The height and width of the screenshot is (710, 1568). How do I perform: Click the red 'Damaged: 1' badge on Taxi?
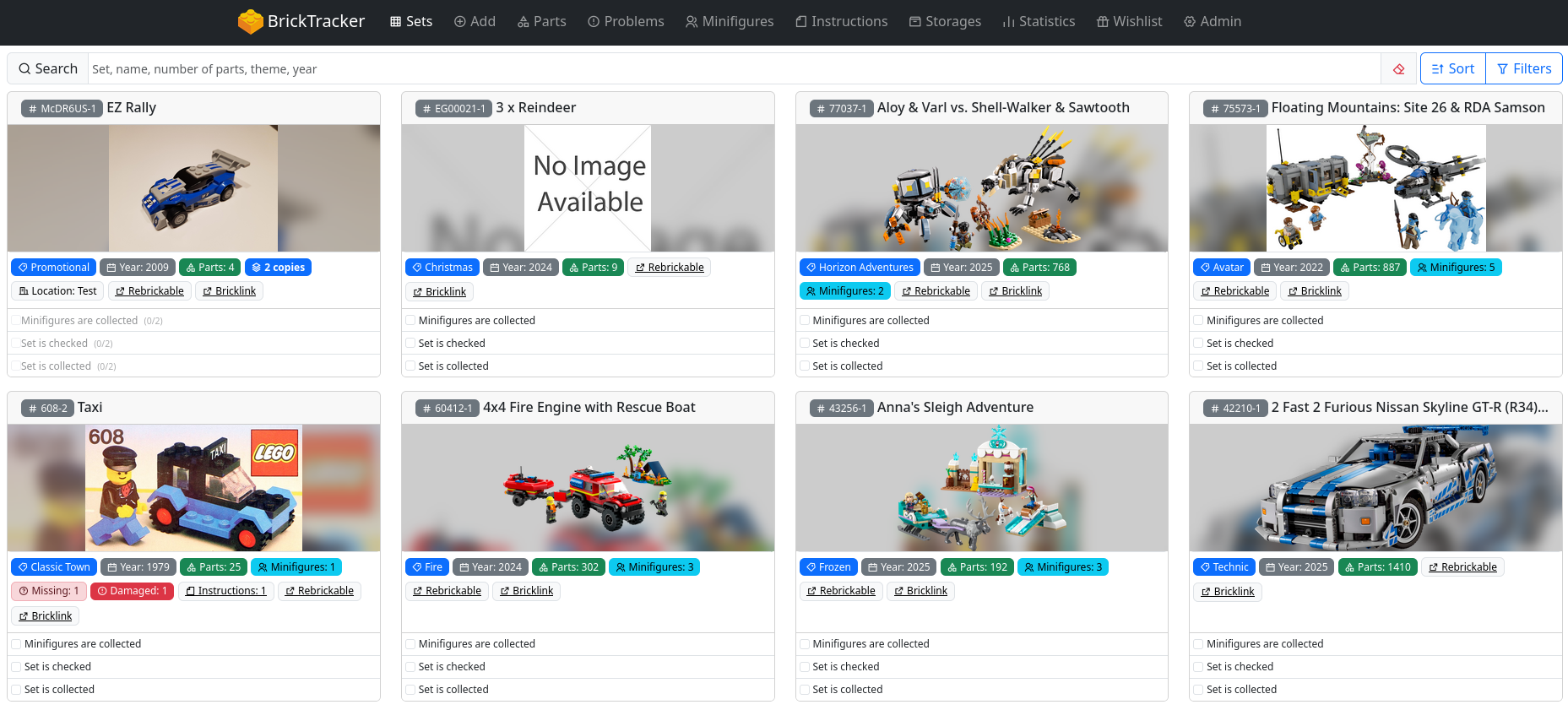point(133,591)
